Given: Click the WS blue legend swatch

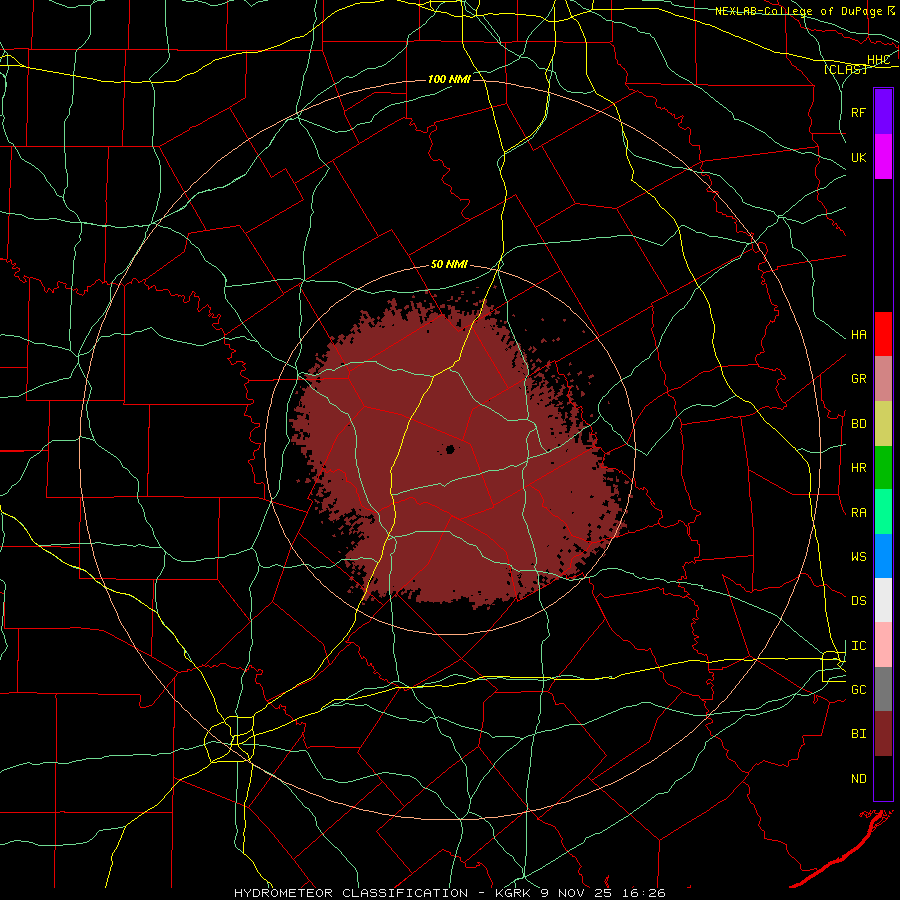Looking at the screenshot, I should coord(883,556).
